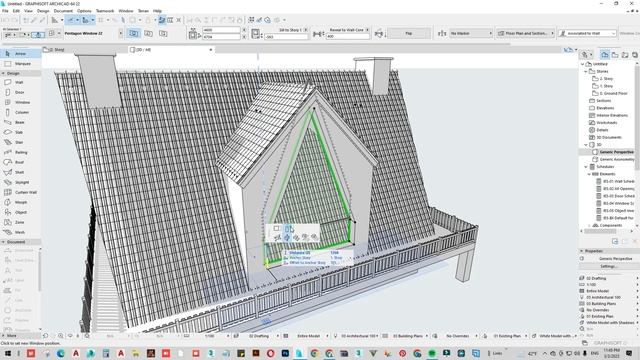
Task: Open the Floor Plan and Section dropdown
Action: [526, 33]
